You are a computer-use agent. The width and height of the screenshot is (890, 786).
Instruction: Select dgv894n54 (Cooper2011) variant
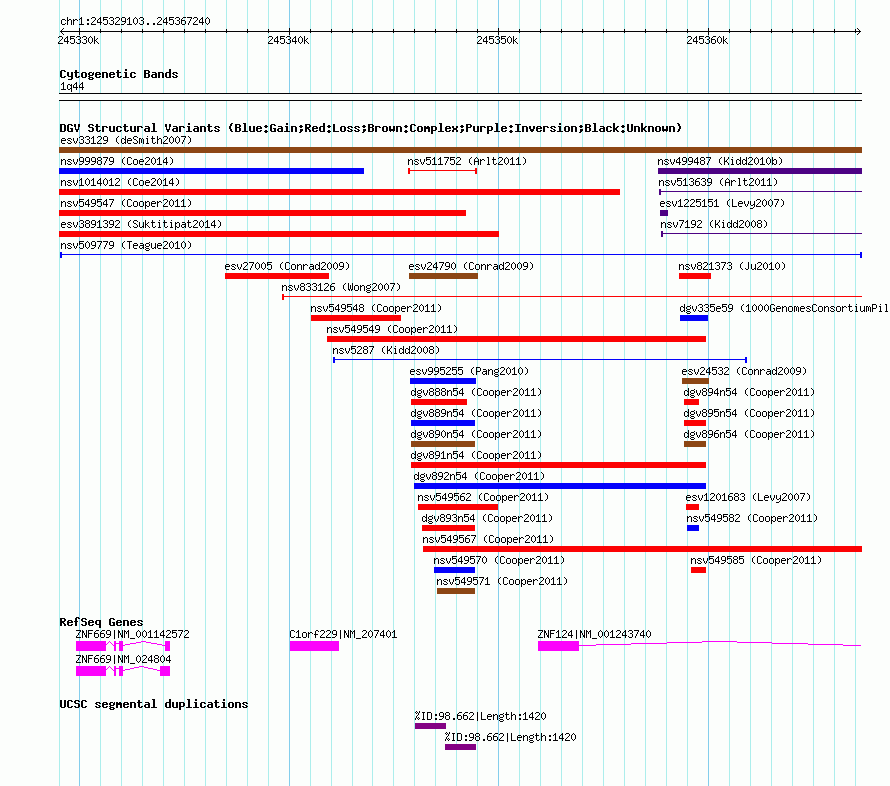691,402
